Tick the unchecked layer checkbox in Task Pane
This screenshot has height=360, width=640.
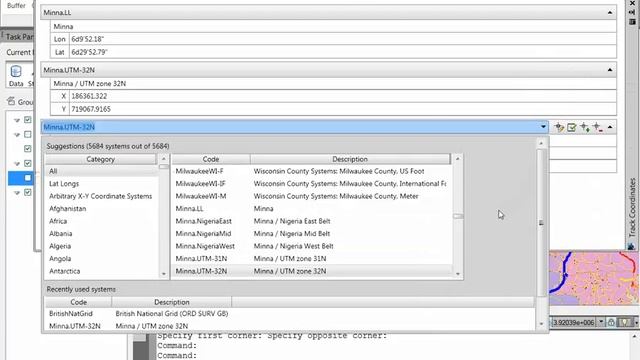(28, 134)
